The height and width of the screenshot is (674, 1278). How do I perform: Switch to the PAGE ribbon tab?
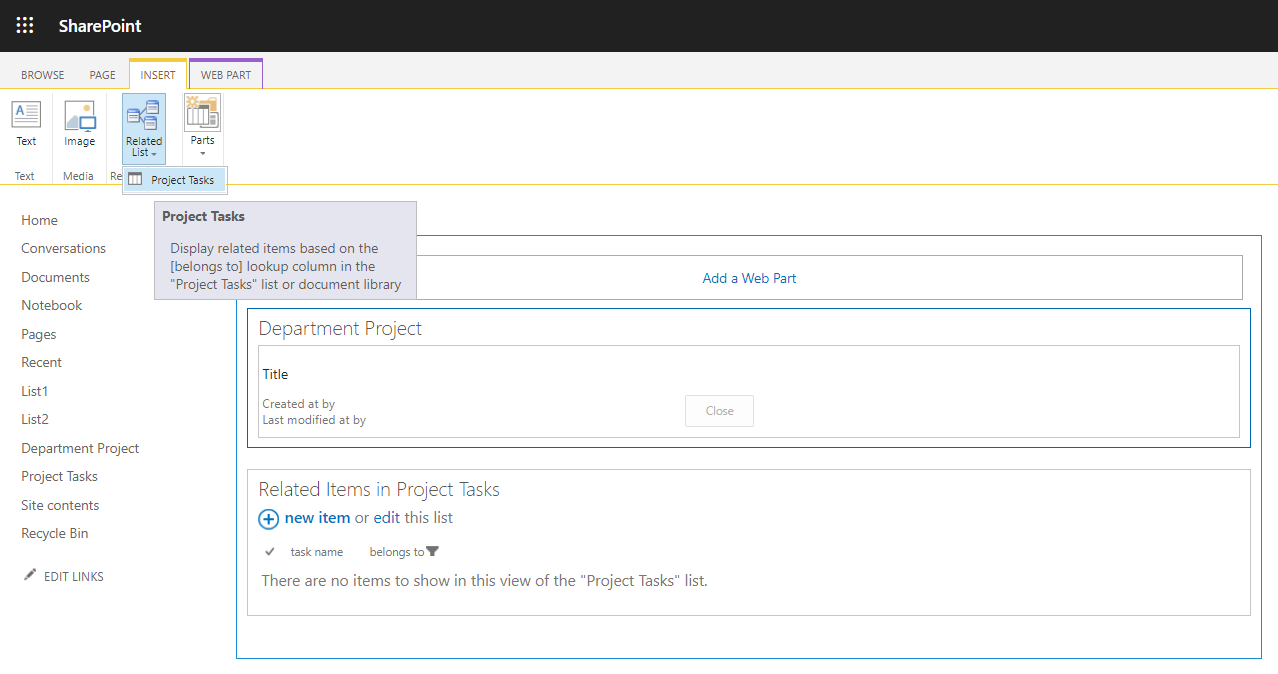(x=102, y=75)
